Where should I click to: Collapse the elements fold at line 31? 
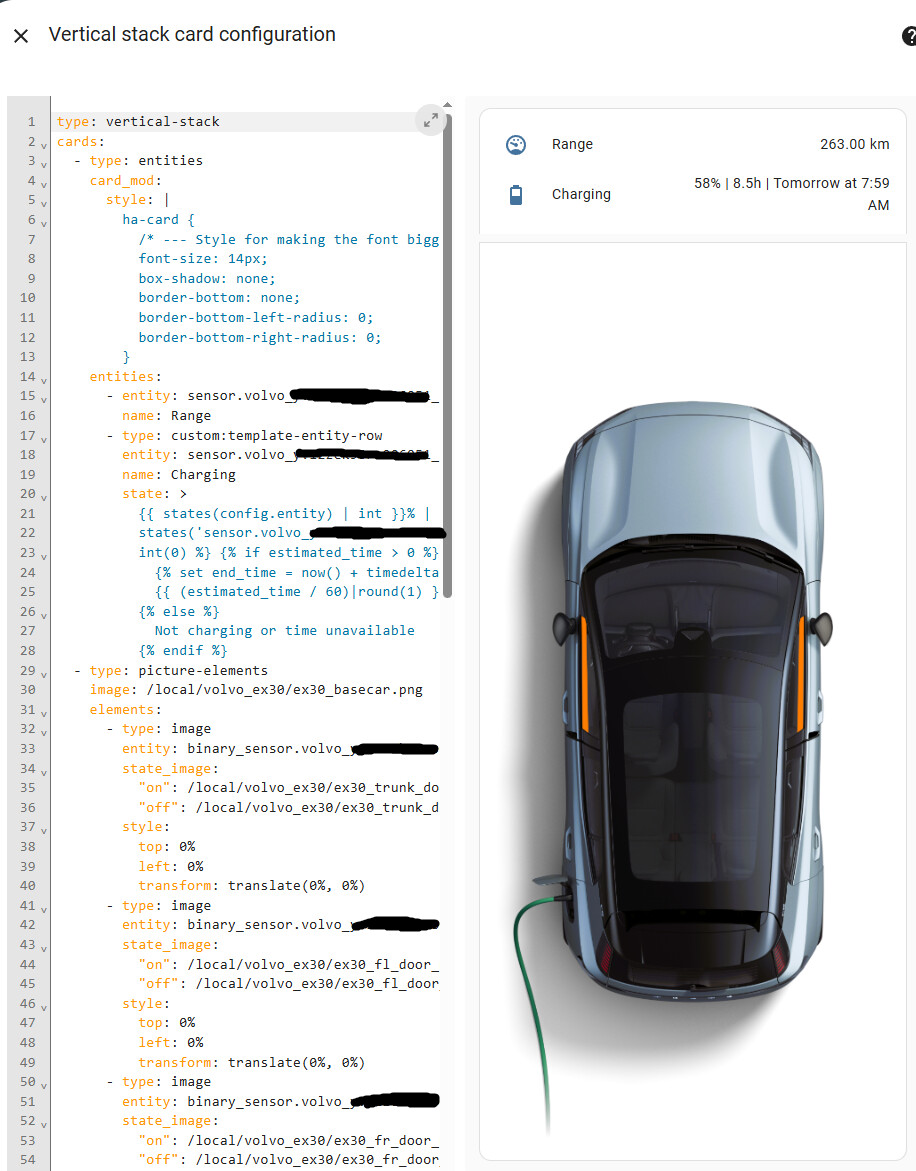(x=43, y=712)
